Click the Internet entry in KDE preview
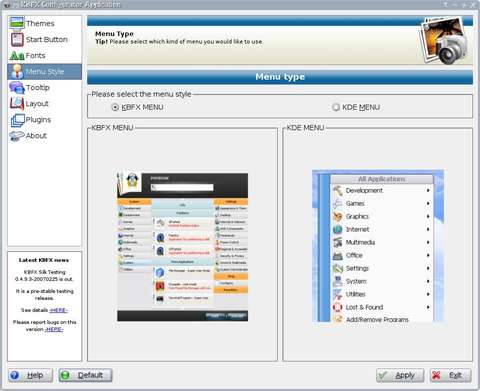 tap(382, 229)
